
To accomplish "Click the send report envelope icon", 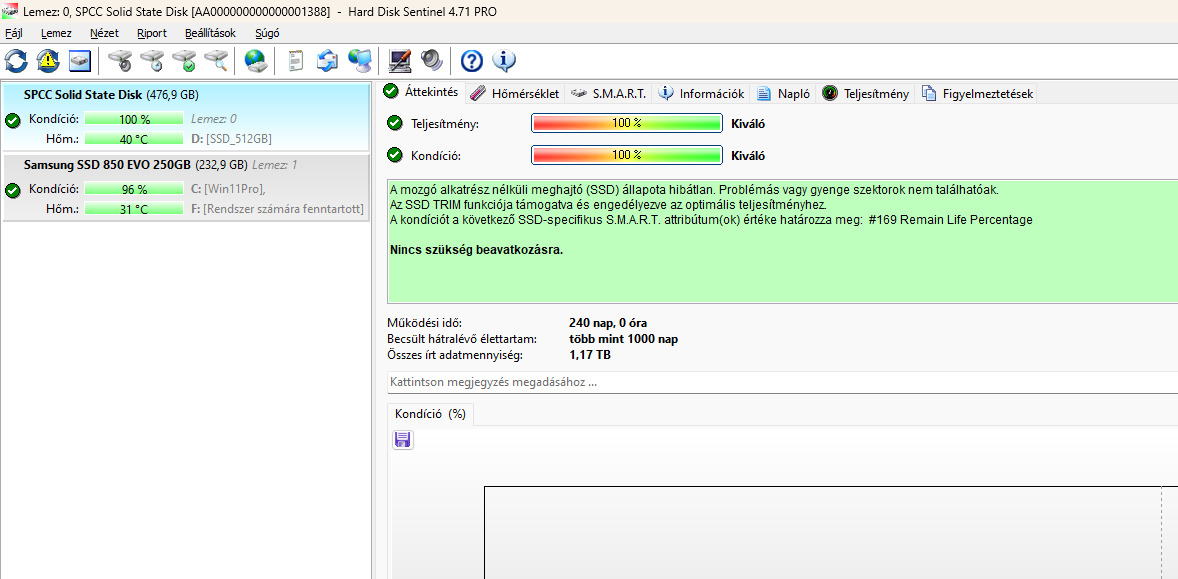I will (327, 60).
